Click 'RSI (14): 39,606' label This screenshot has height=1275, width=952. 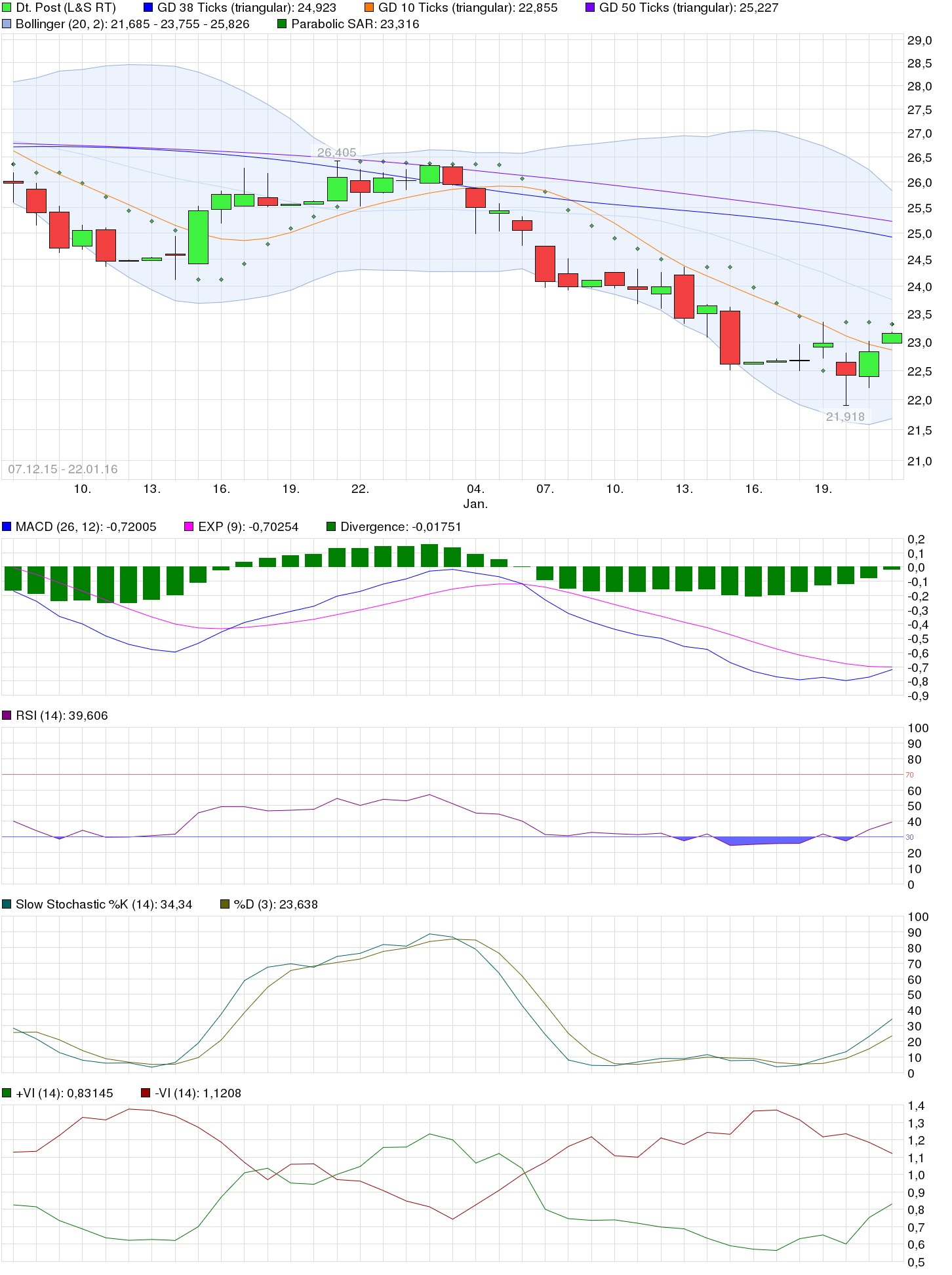tap(62, 715)
